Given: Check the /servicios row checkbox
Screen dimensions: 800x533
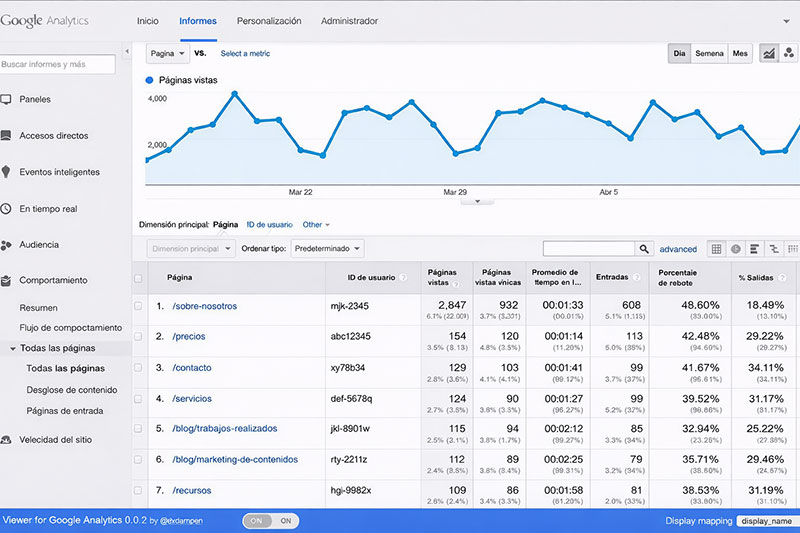Looking at the screenshot, I should click(138, 399).
